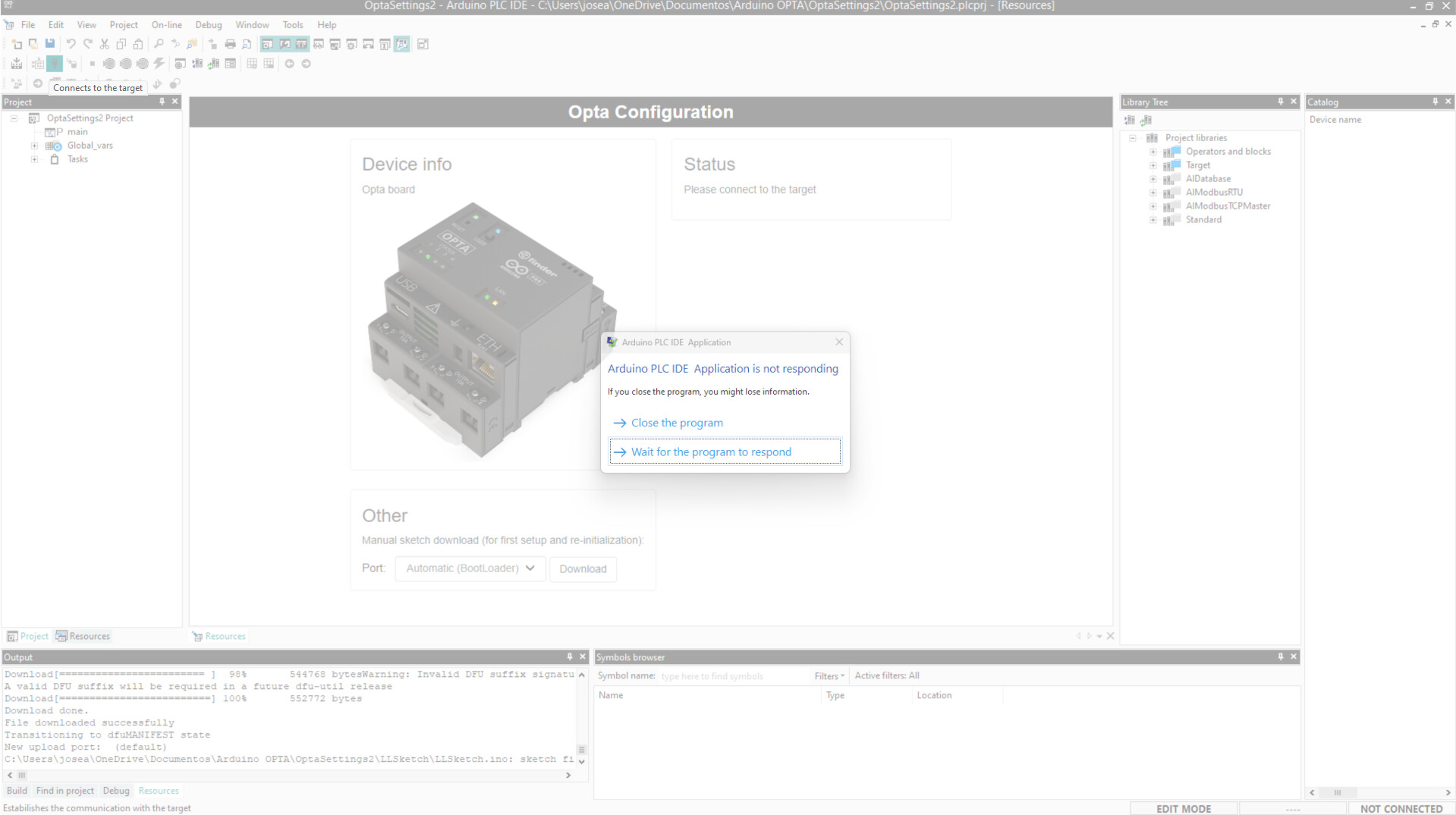Open the Print icon on the toolbar

click(230, 43)
